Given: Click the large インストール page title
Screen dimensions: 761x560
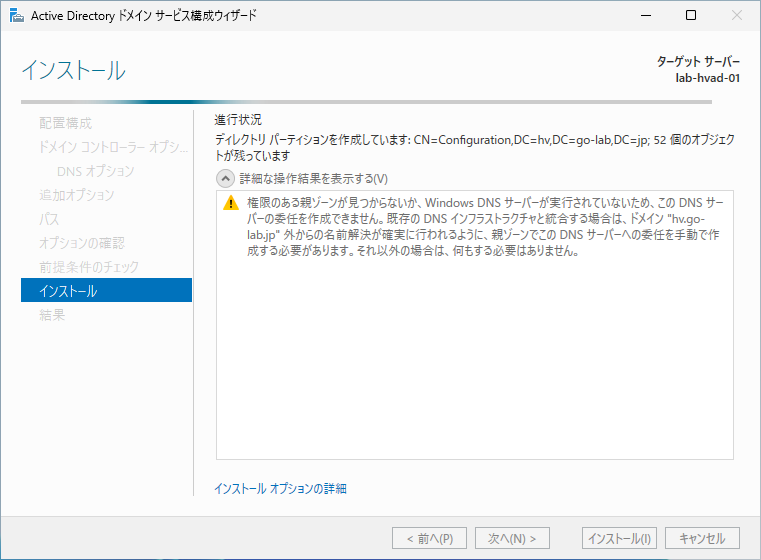Looking at the screenshot, I should point(74,70).
